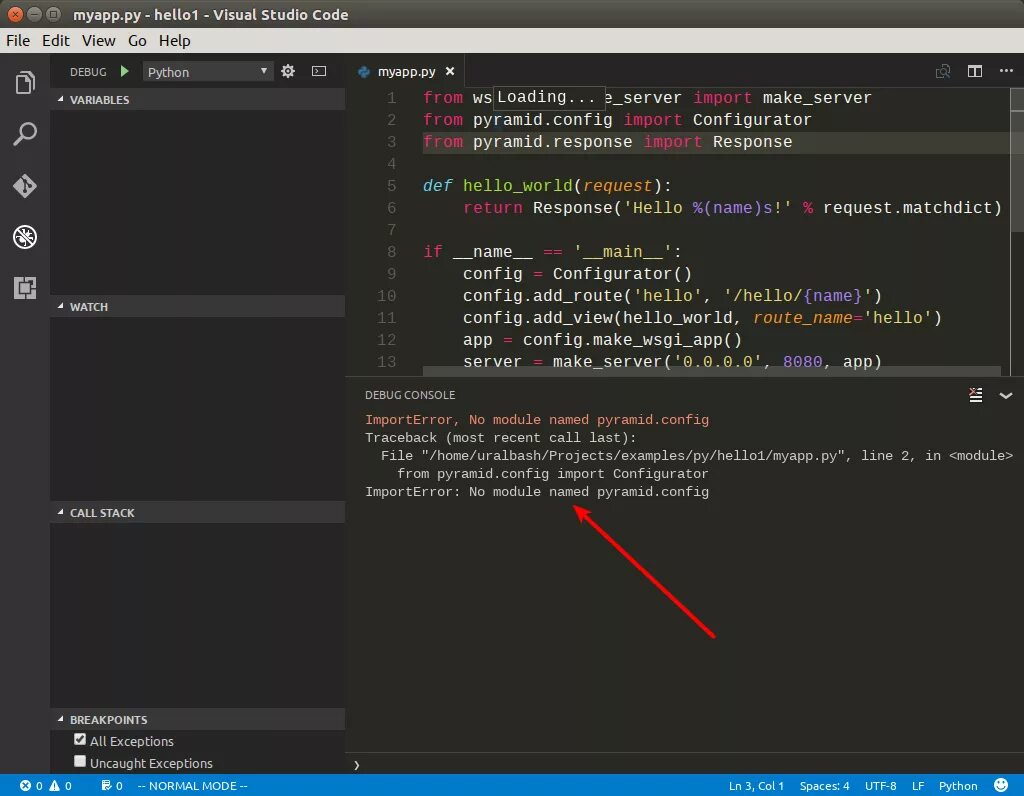Open the Explorer view in activity bar
The image size is (1024, 796).
[25, 82]
